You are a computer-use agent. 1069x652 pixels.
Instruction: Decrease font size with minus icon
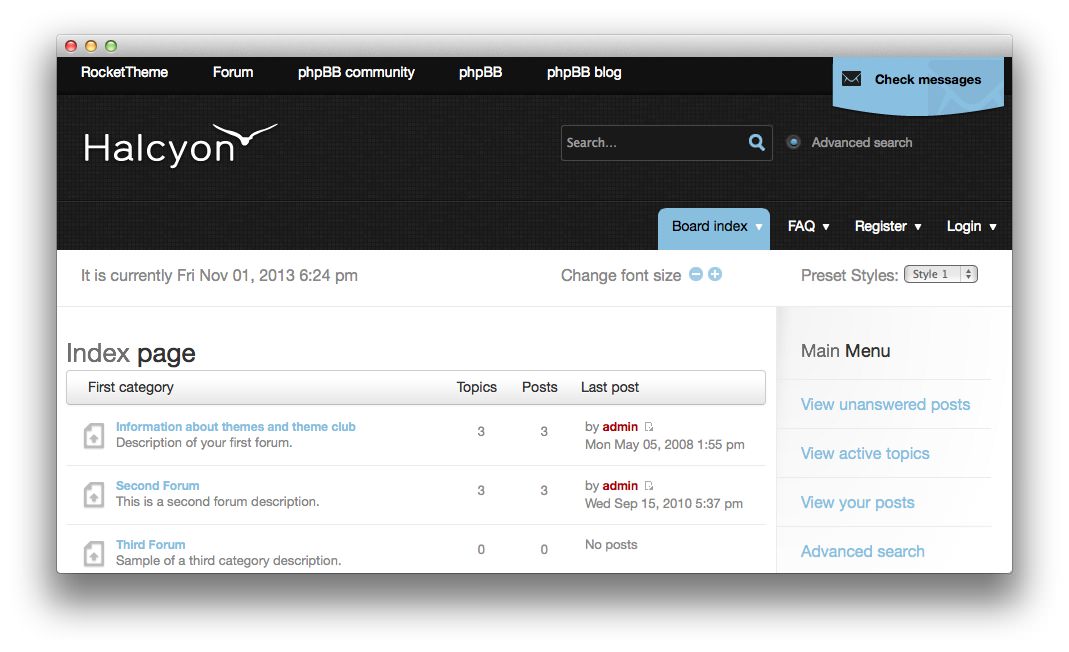695,274
